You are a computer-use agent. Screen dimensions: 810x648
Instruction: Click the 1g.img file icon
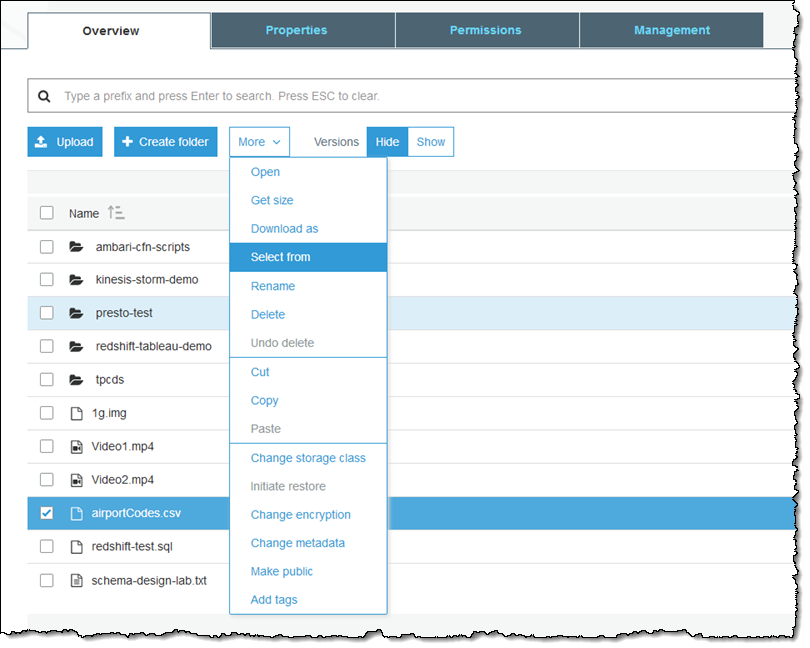point(76,413)
